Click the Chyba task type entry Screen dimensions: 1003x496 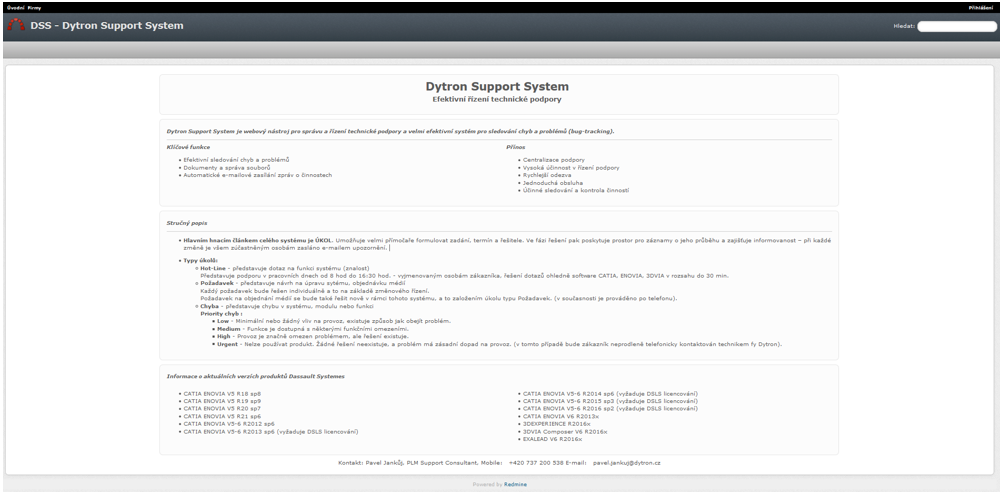tap(287, 306)
